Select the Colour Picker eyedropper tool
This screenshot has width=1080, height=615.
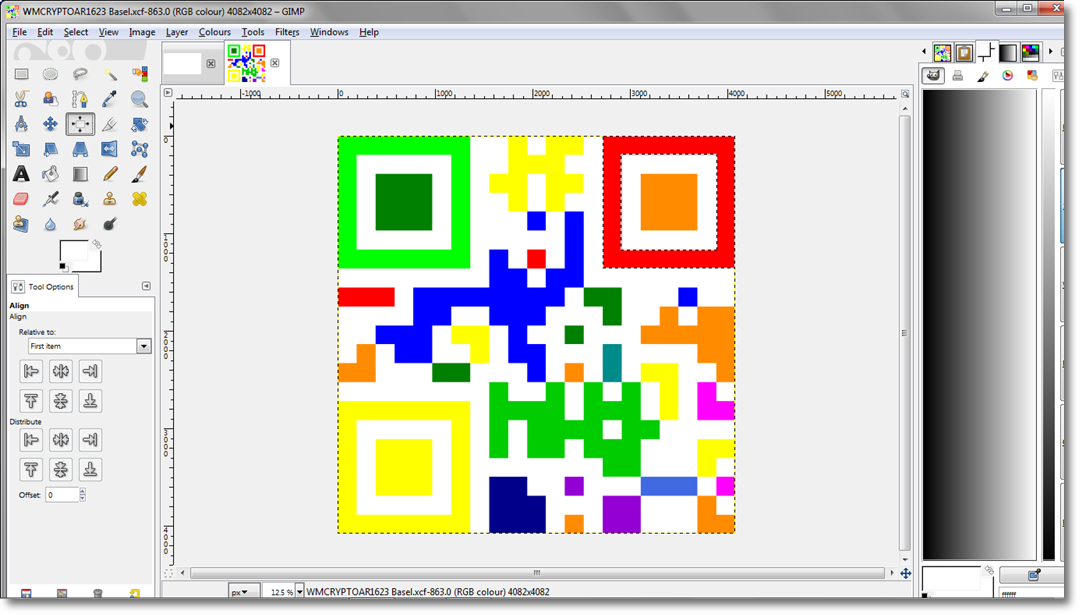[110, 99]
